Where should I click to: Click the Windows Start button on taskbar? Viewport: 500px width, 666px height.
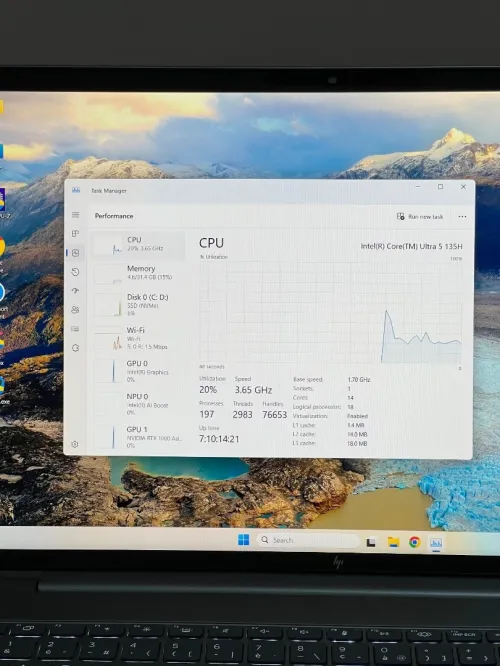pos(244,540)
